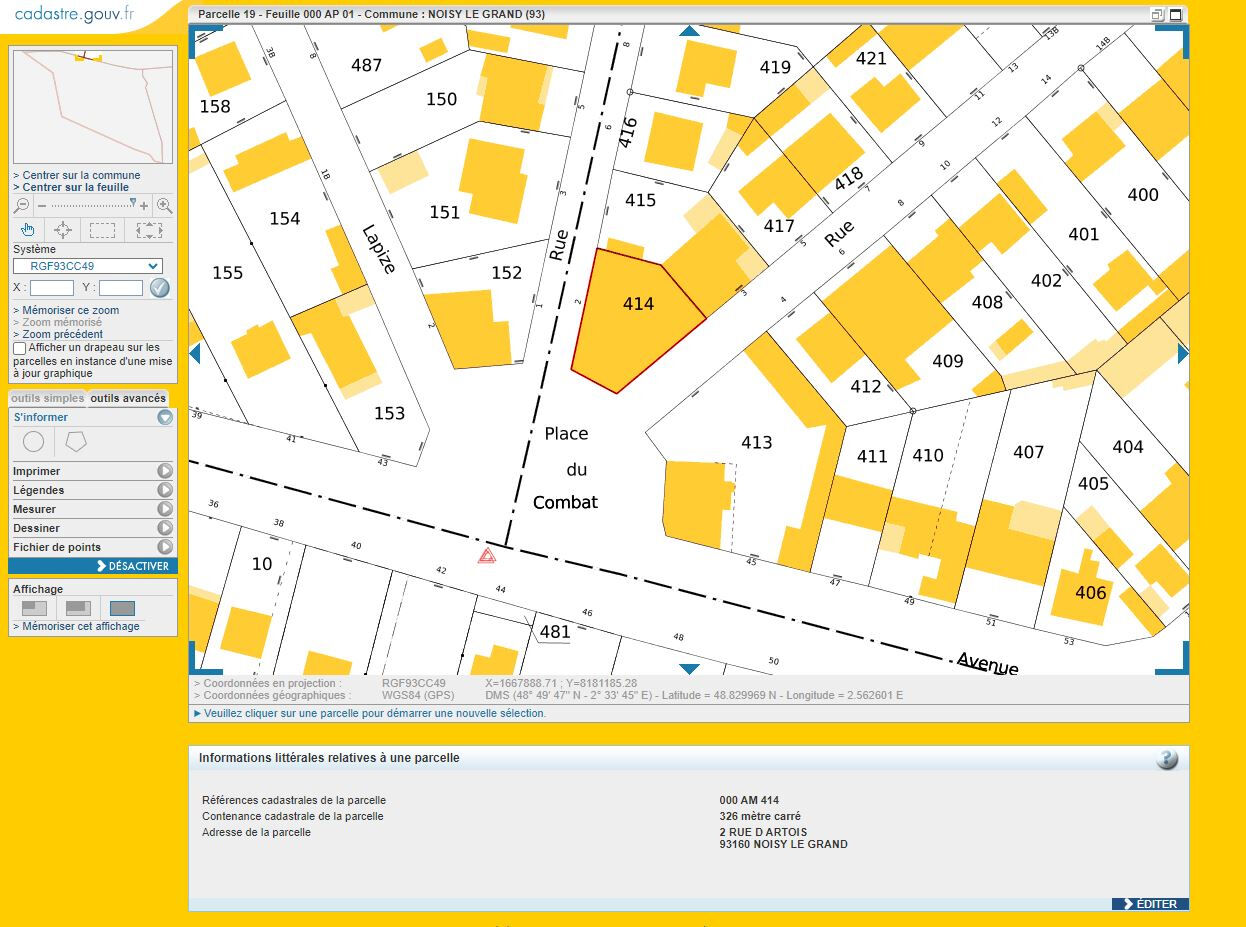Image resolution: width=1246 pixels, height=927 pixels.
Task: Expand the Imprimer section
Action: coord(165,471)
